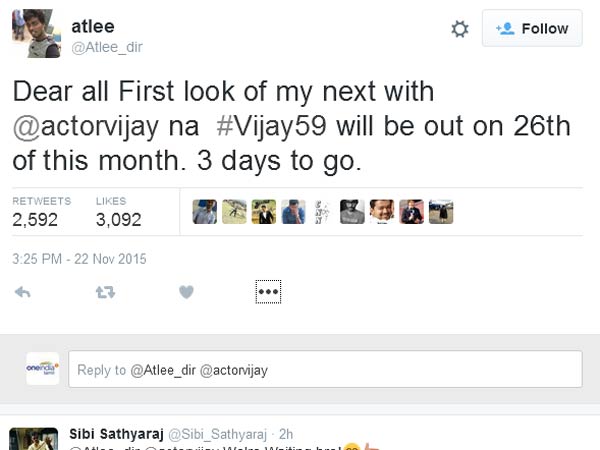
Task: Click Sibi Sathyaraj's avatar thumbnail
Action: (33, 439)
